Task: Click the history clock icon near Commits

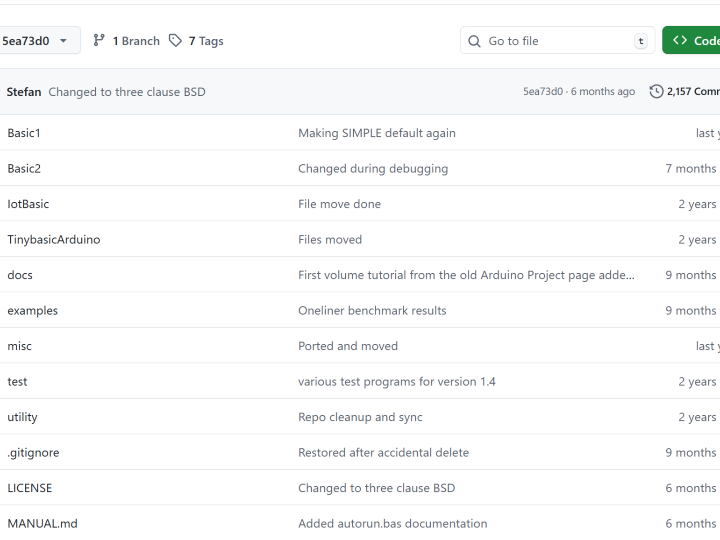Action: click(x=656, y=92)
